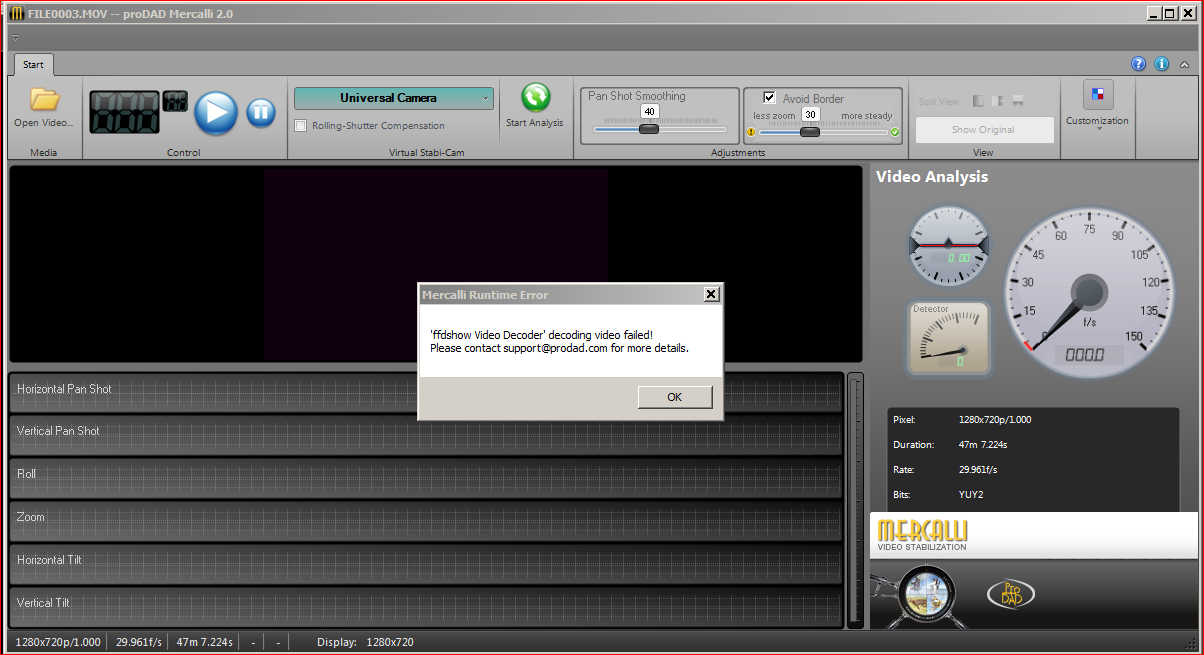Click the Video Analysis heading
This screenshot has width=1204, height=655.
[932, 177]
